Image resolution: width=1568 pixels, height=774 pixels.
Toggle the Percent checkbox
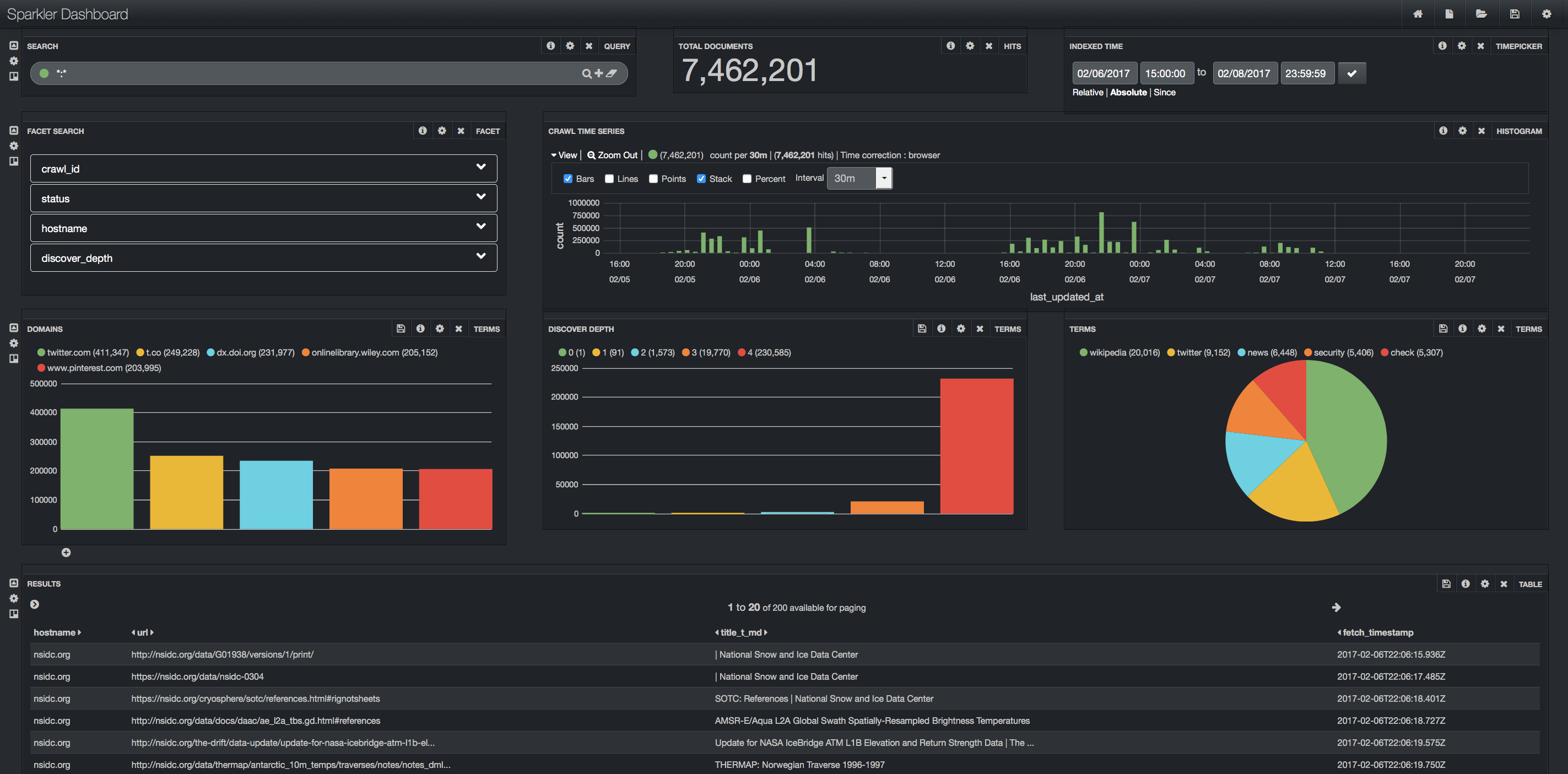[x=747, y=179]
